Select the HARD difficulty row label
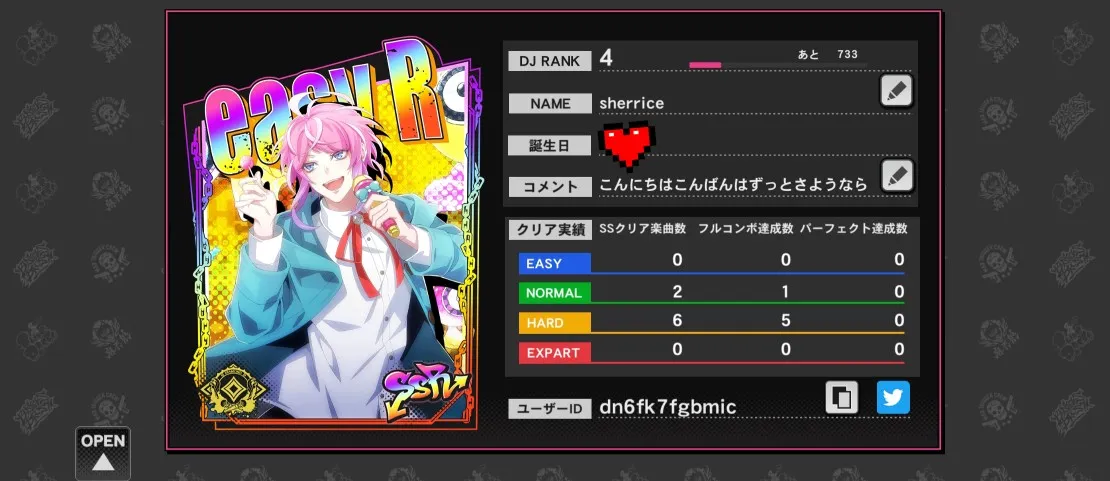1110x481 pixels. (x=554, y=323)
